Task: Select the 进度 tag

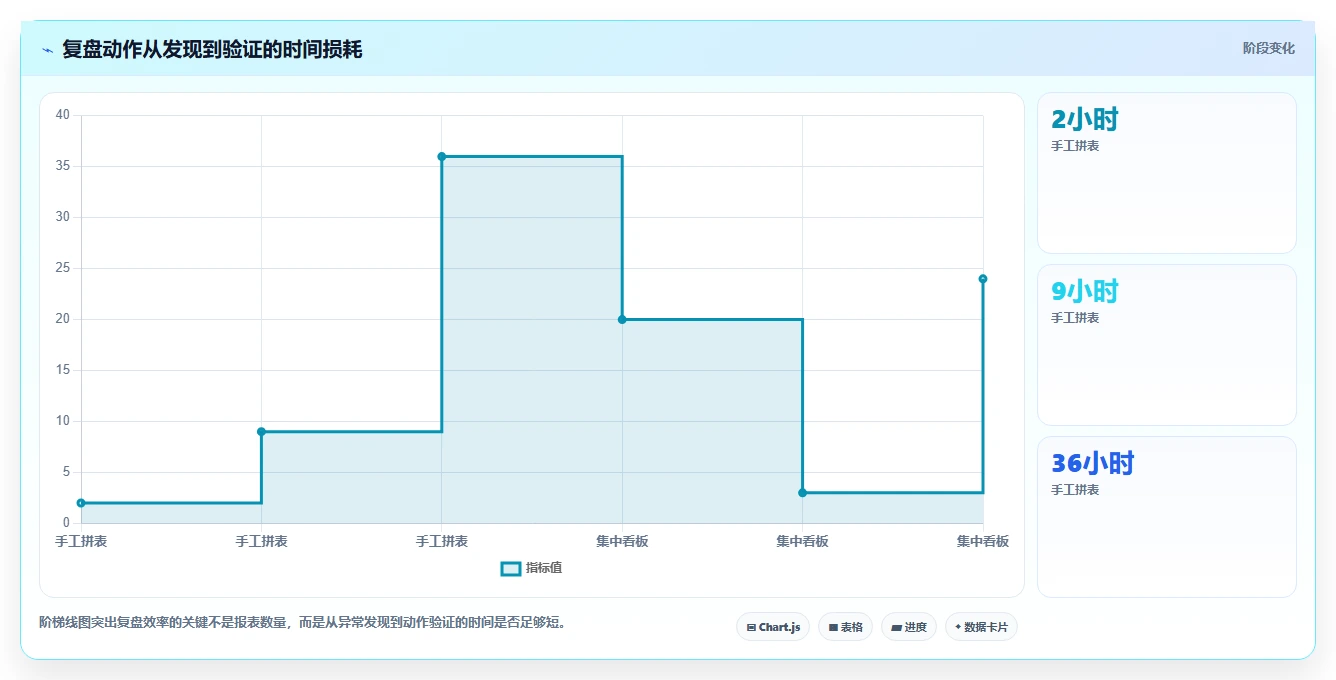Action: click(909, 627)
